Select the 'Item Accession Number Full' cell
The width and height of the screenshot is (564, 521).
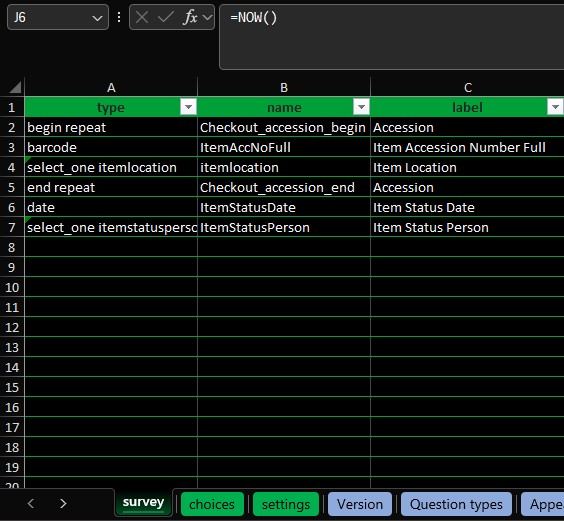click(467, 147)
